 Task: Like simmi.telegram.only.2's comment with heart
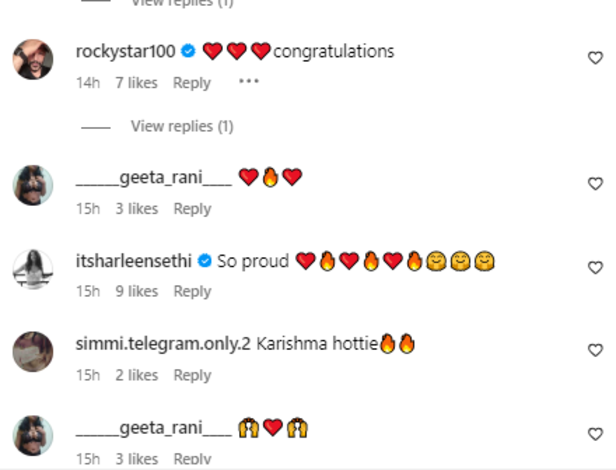[x=595, y=350]
